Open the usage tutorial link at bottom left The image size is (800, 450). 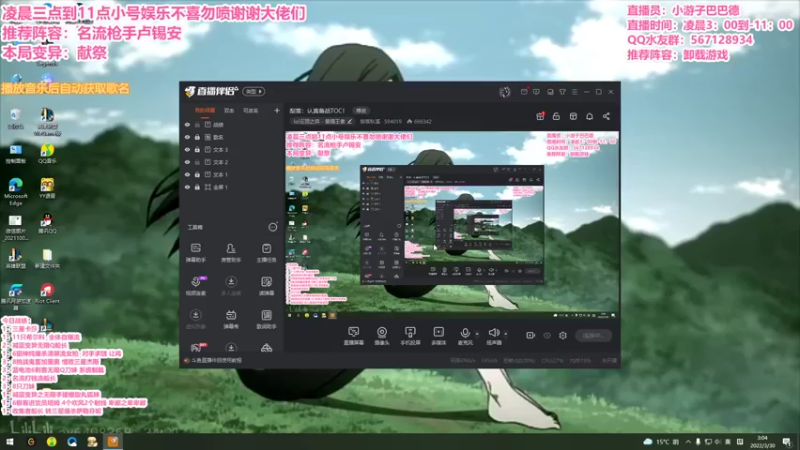click(x=216, y=360)
